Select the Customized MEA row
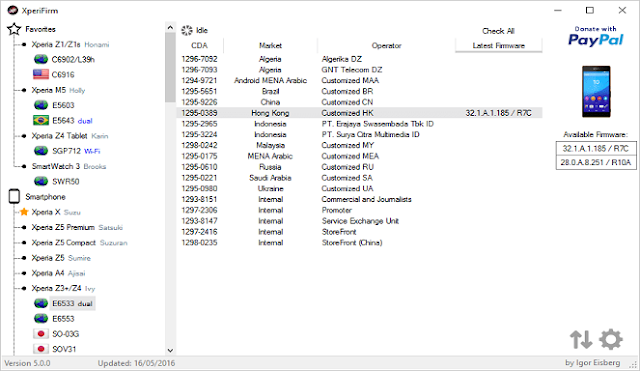640x371 pixels. 359,156
